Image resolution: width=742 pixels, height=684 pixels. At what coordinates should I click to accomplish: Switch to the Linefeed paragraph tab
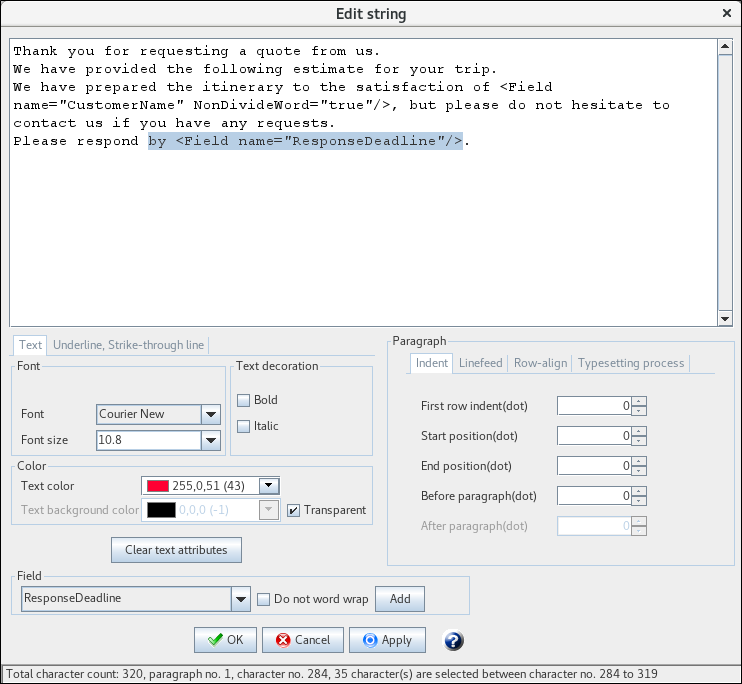pyautogui.click(x=480, y=363)
